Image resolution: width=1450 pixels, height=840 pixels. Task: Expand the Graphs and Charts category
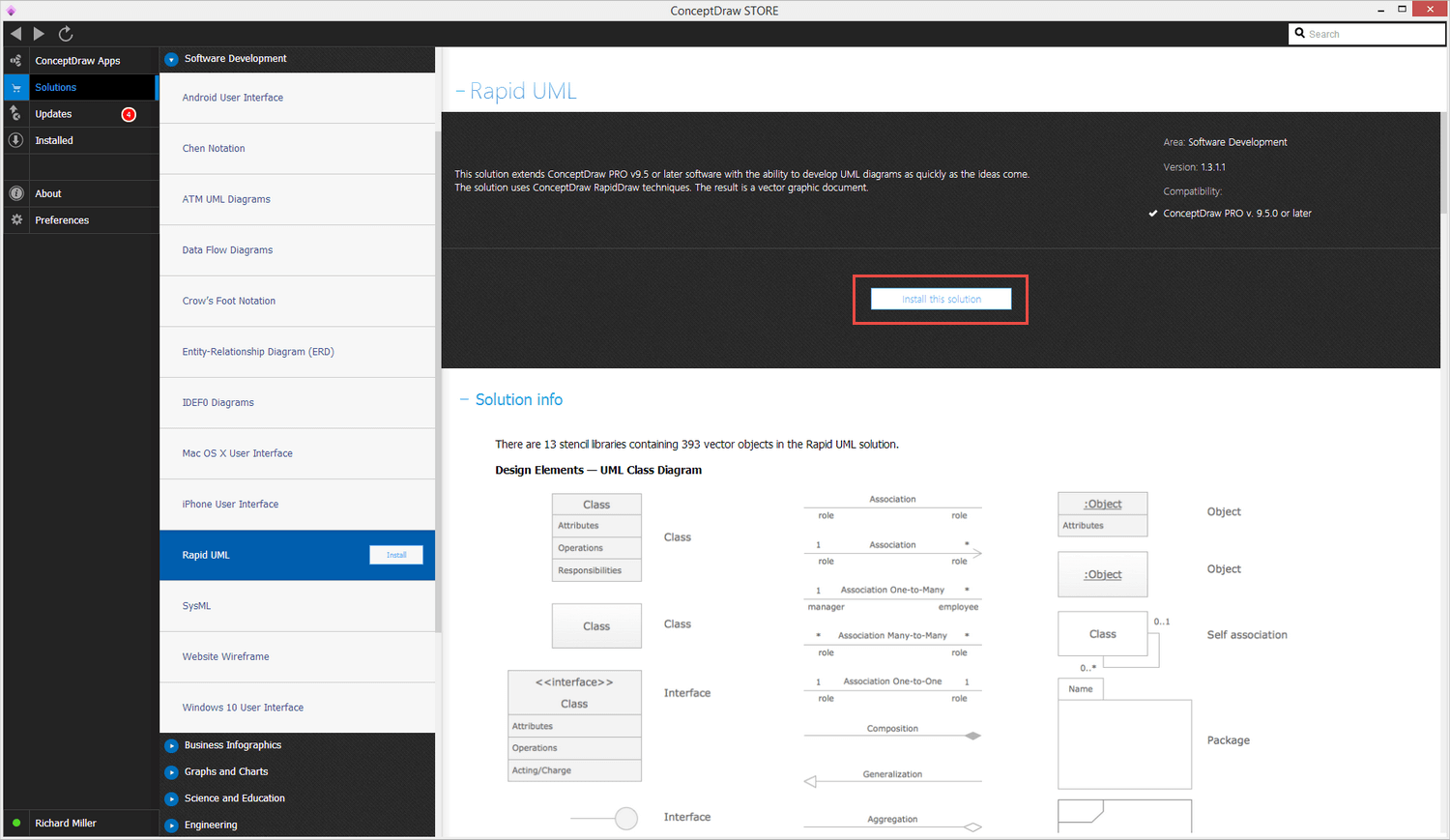coord(171,772)
